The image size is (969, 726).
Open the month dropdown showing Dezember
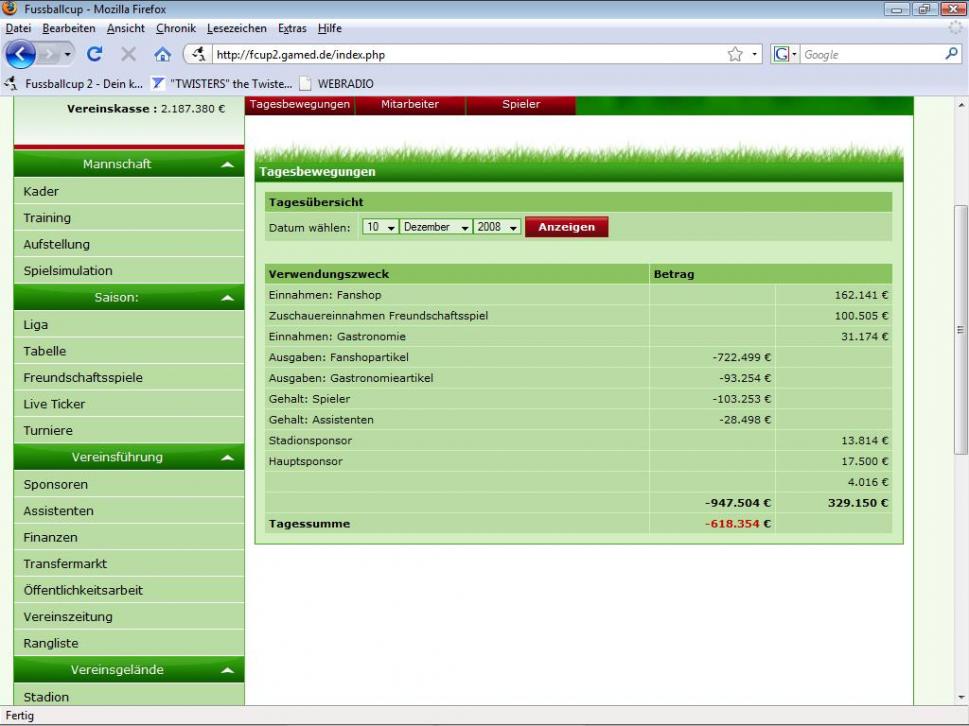(435, 227)
